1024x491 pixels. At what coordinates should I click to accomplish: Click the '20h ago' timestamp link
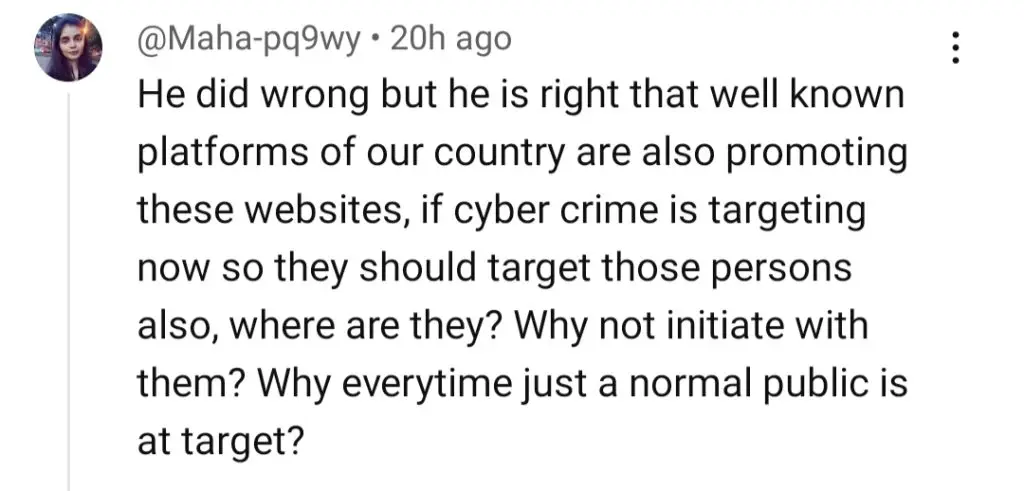(x=450, y=40)
